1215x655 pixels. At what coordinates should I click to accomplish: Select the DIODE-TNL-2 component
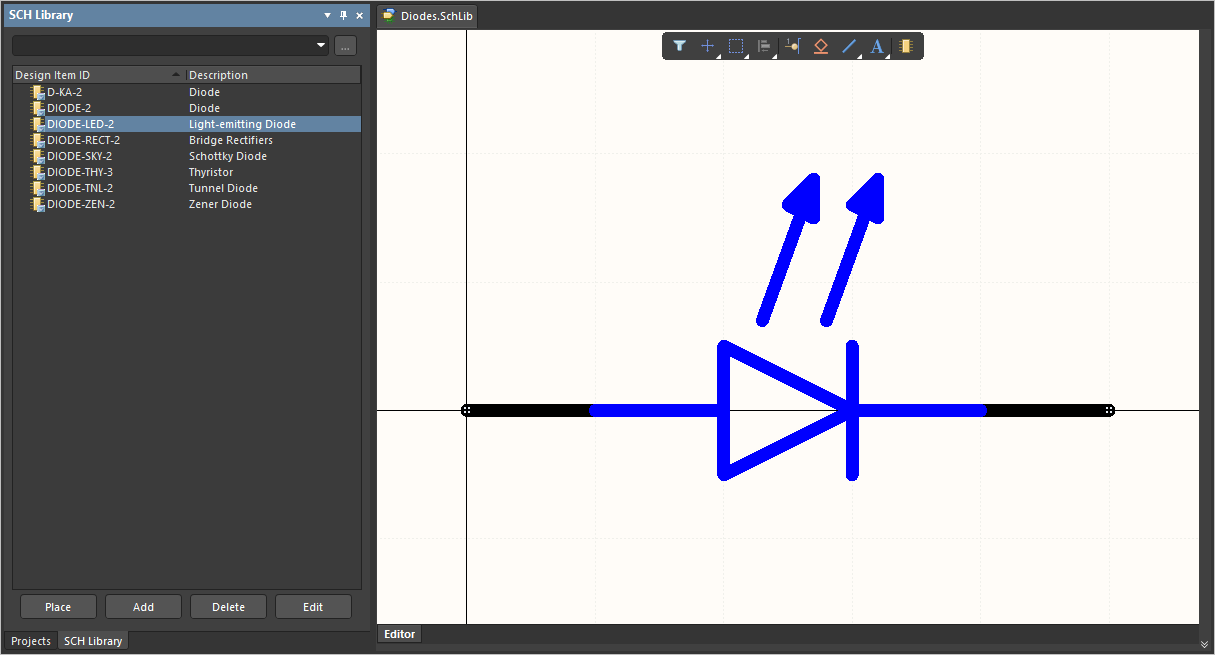80,188
